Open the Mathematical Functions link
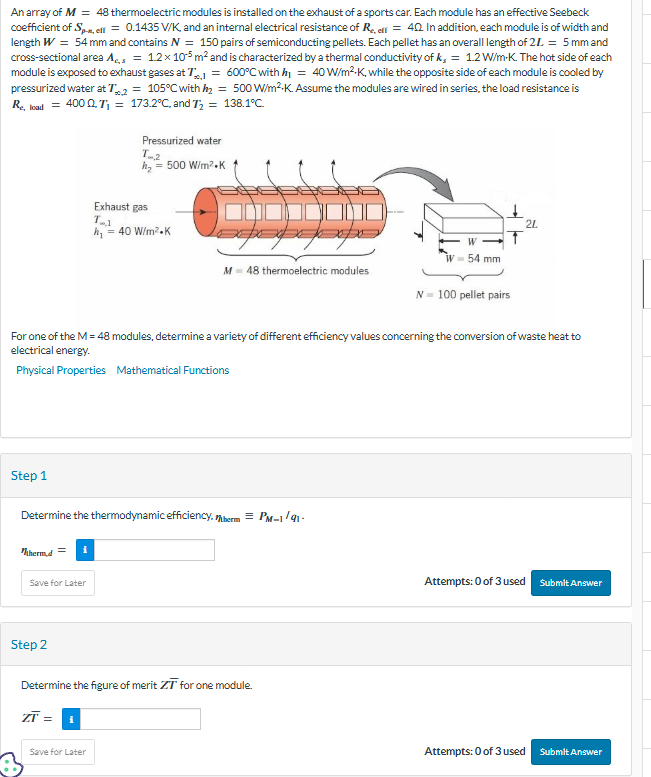The width and height of the screenshot is (651, 777). [172, 370]
